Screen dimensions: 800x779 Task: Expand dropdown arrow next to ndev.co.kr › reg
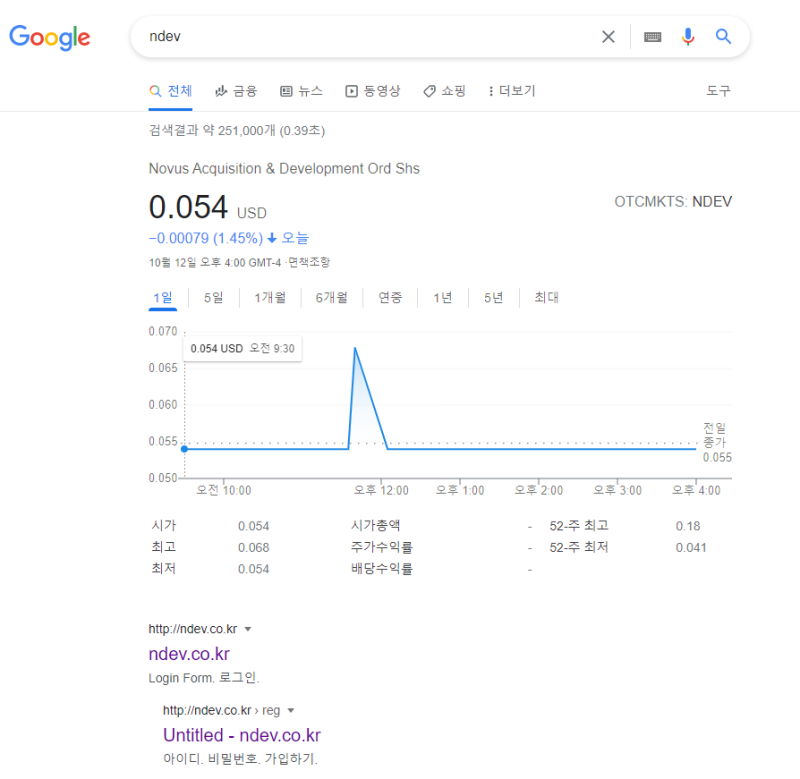point(291,711)
